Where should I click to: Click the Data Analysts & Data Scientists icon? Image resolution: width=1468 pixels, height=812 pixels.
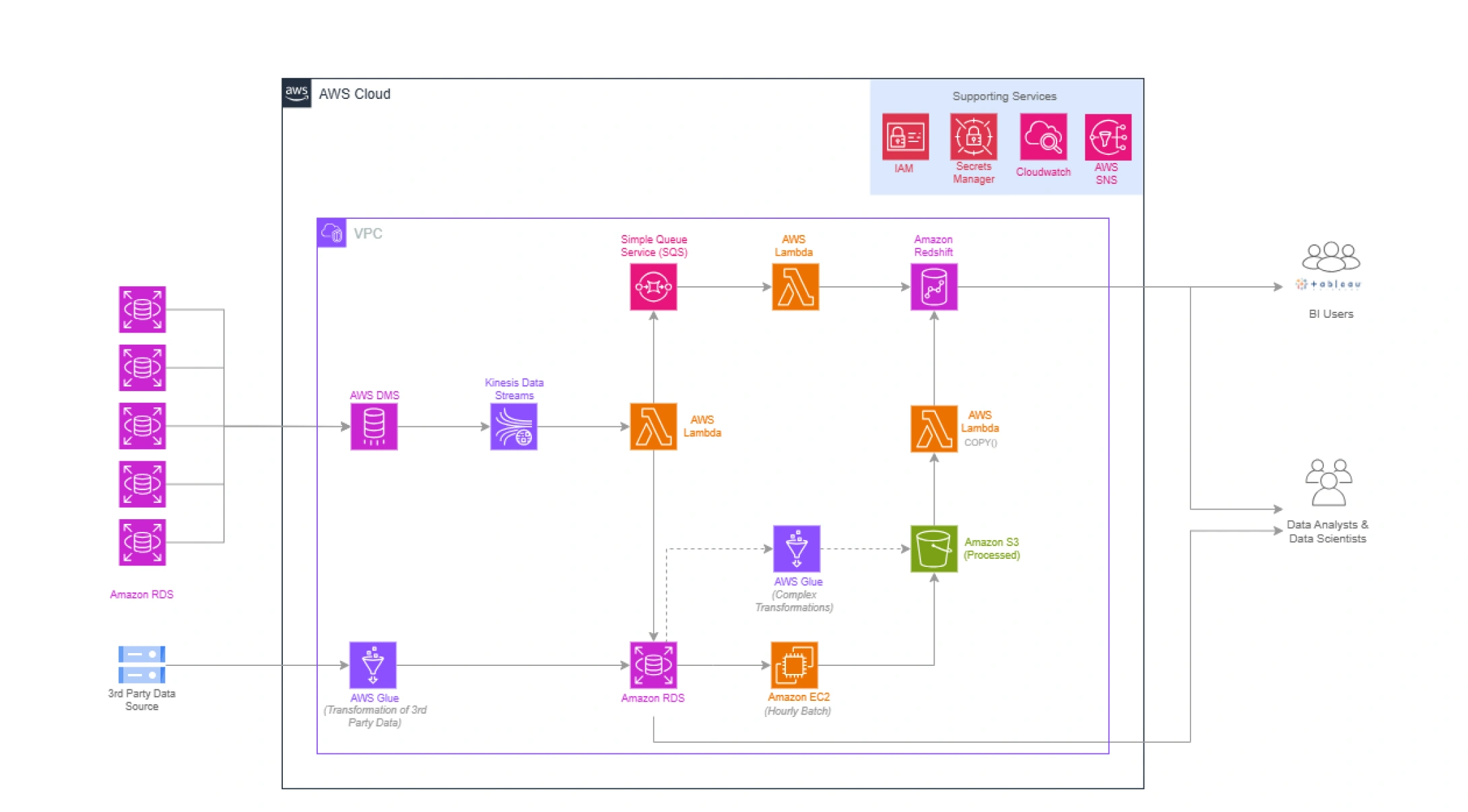pos(1328,482)
